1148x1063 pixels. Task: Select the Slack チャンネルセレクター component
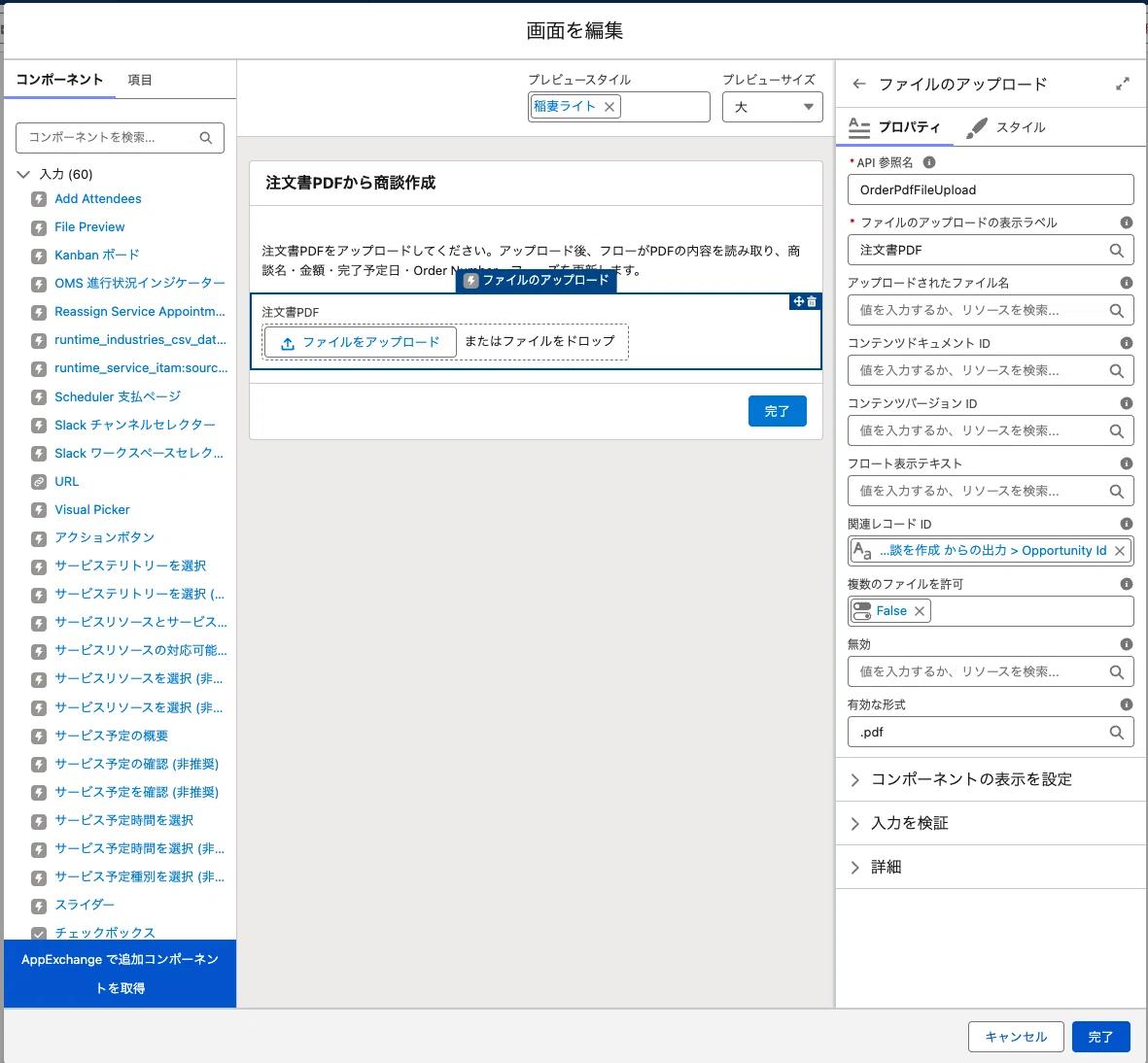click(x=135, y=426)
